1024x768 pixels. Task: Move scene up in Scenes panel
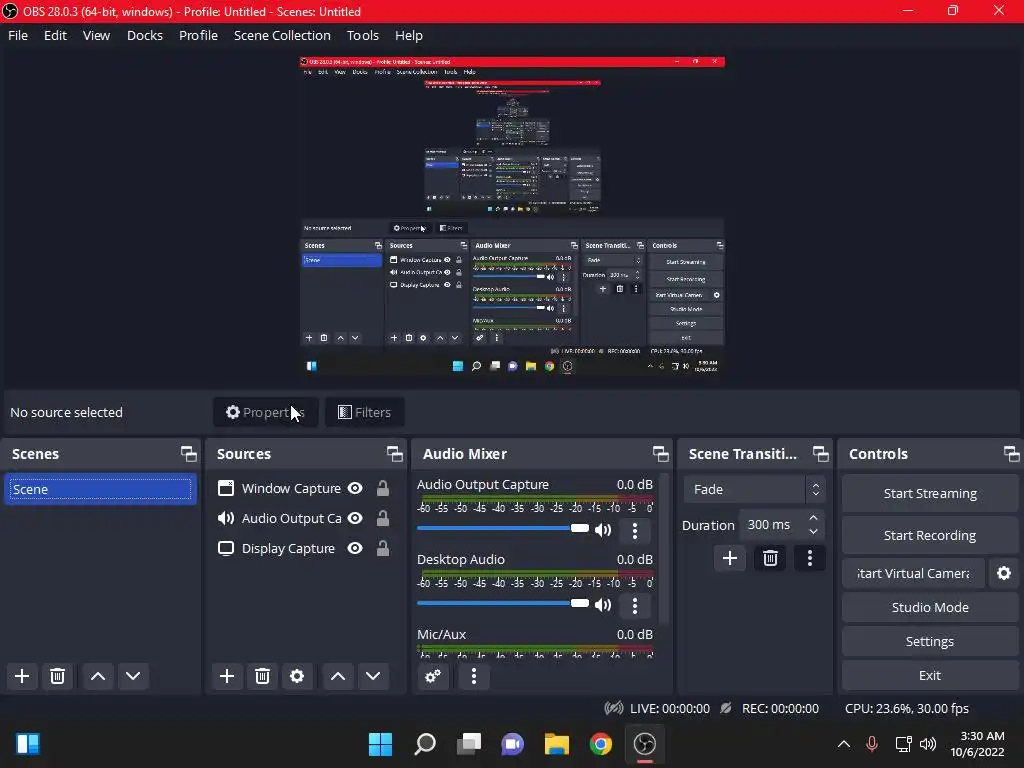(98, 676)
